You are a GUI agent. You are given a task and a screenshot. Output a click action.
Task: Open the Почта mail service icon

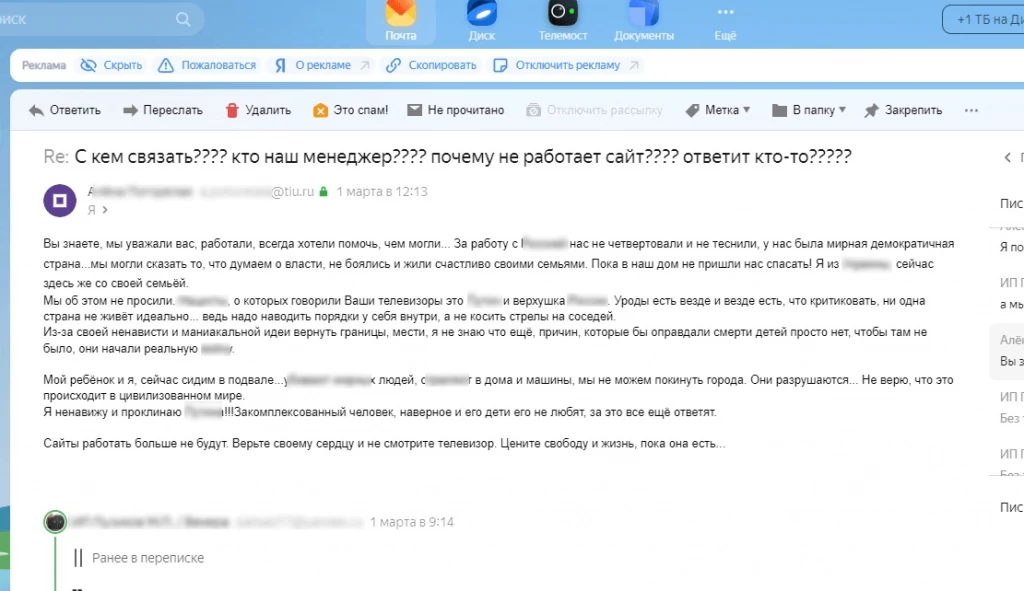(x=400, y=21)
